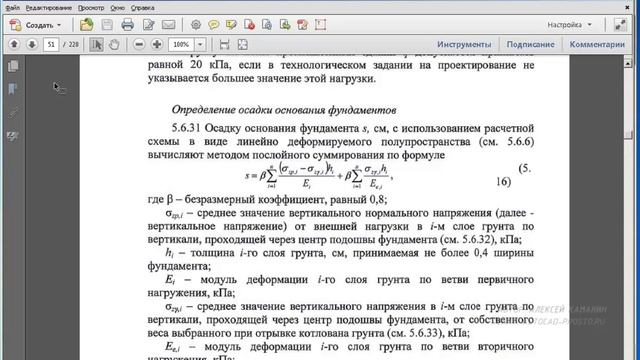The width and height of the screenshot is (640, 360).
Task: Go to previous page arrow
Action: point(14,44)
